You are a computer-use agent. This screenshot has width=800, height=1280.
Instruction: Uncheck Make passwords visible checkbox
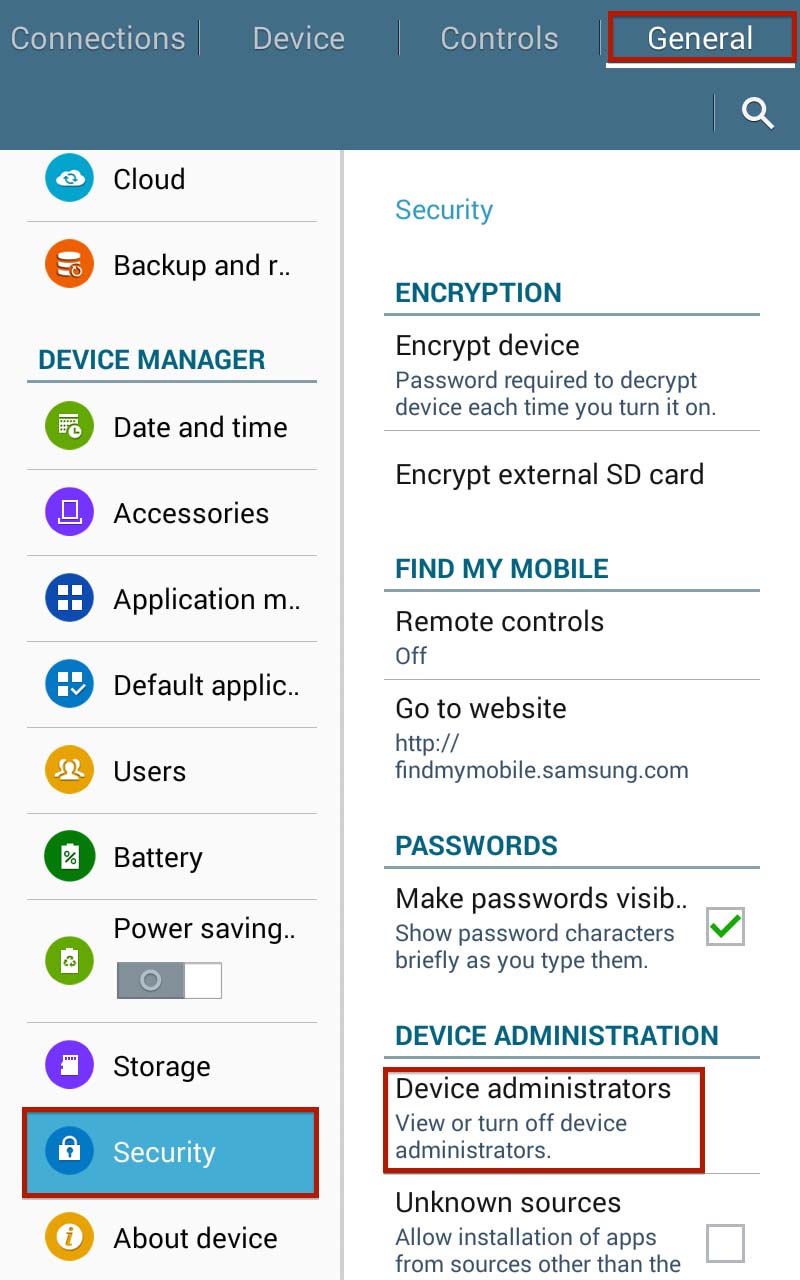(725, 927)
